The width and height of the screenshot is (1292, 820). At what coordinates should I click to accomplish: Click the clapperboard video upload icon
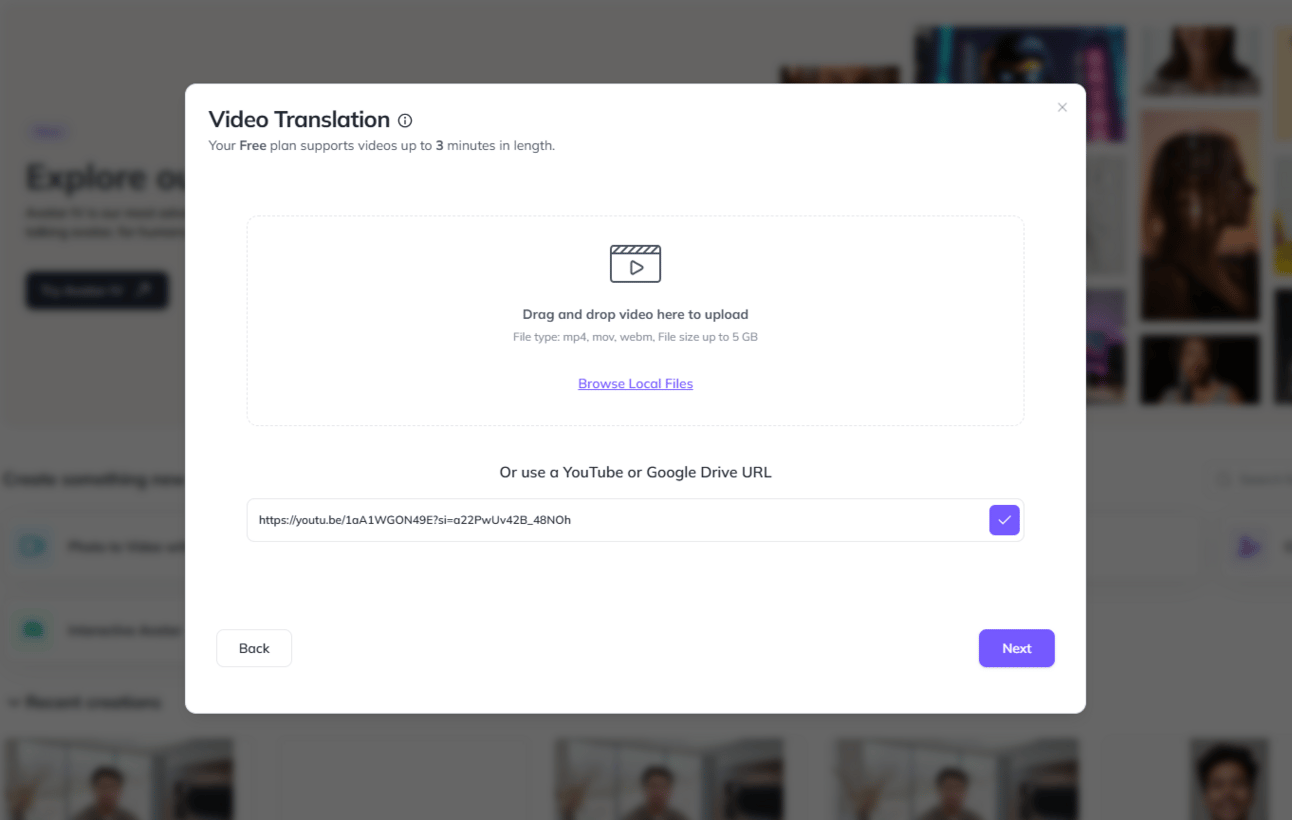click(635, 263)
